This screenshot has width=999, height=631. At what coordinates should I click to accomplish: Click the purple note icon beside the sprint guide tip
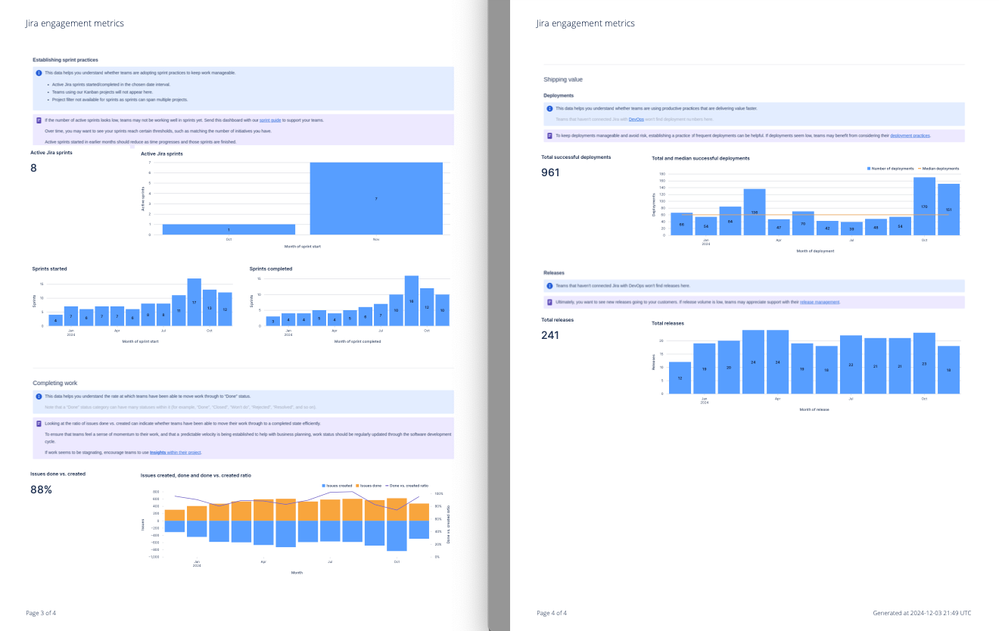click(39, 120)
